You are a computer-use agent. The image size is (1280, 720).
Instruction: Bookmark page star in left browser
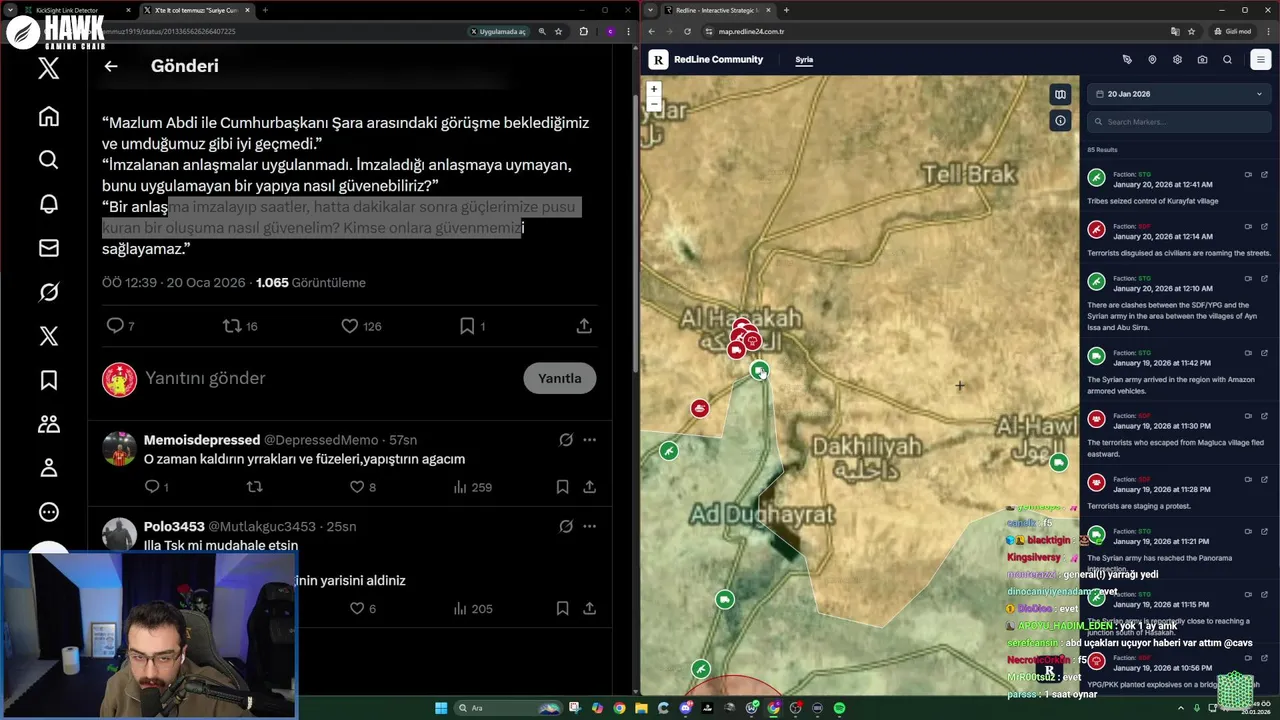coord(558,31)
